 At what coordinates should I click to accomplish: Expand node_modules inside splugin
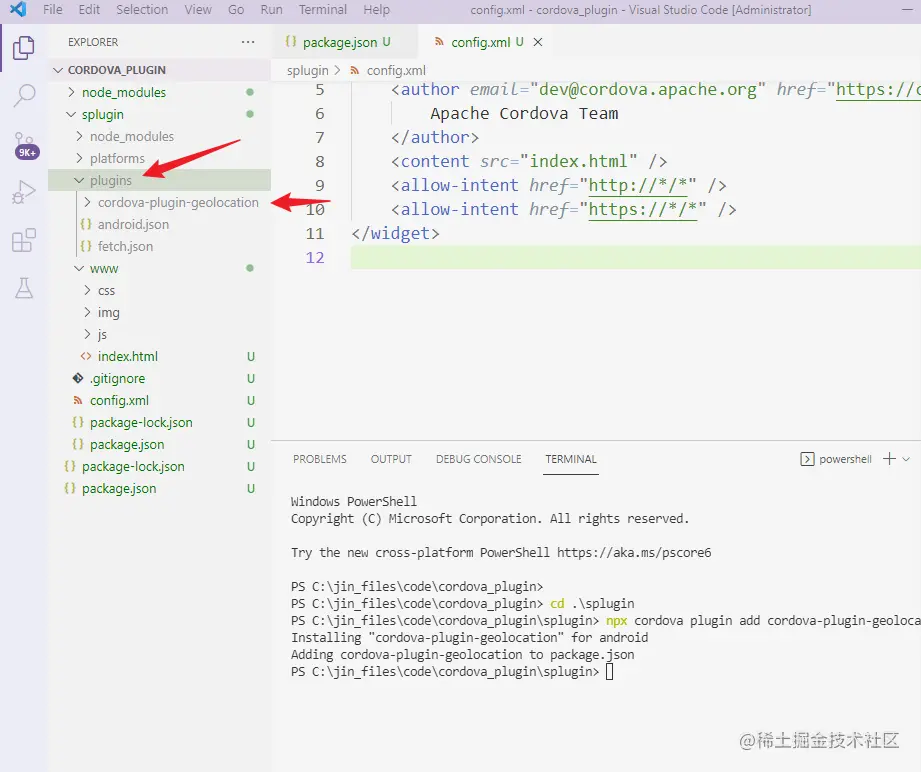tap(160, 136)
